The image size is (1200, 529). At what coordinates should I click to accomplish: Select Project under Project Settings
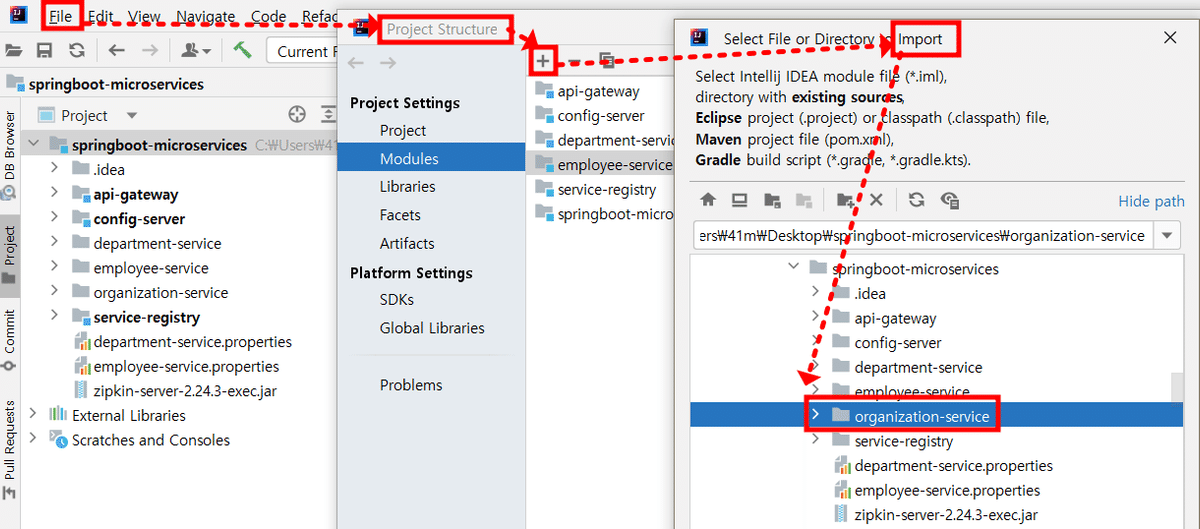click(403, 130)
